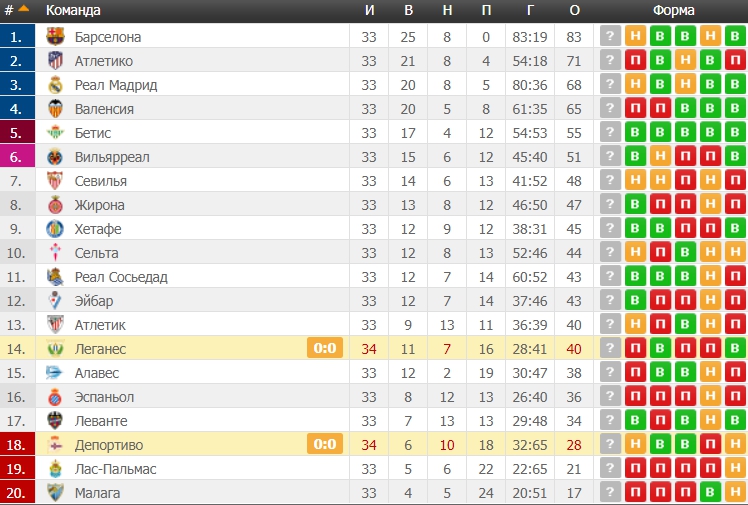
Task: Click the Sevilla club crest
Action: (x=55, y=181)
